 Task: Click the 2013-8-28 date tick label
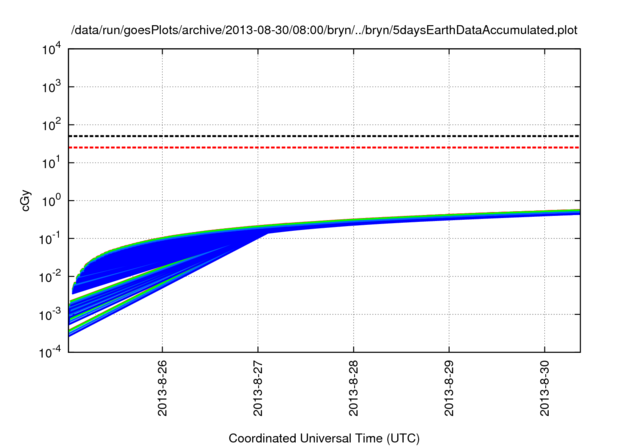click(353, 388)
